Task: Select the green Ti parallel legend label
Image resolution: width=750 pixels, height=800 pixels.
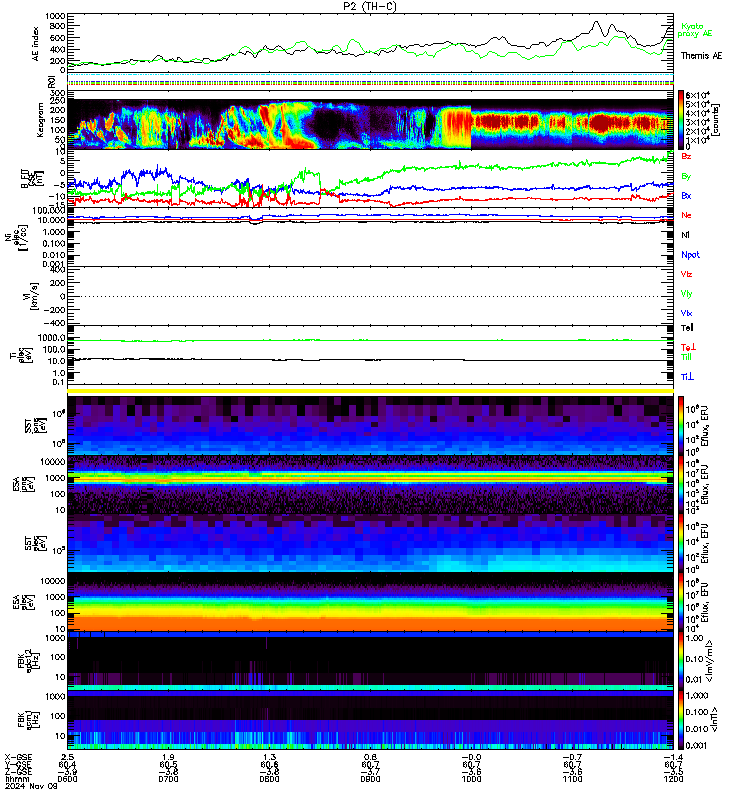Action: point(687,357)
